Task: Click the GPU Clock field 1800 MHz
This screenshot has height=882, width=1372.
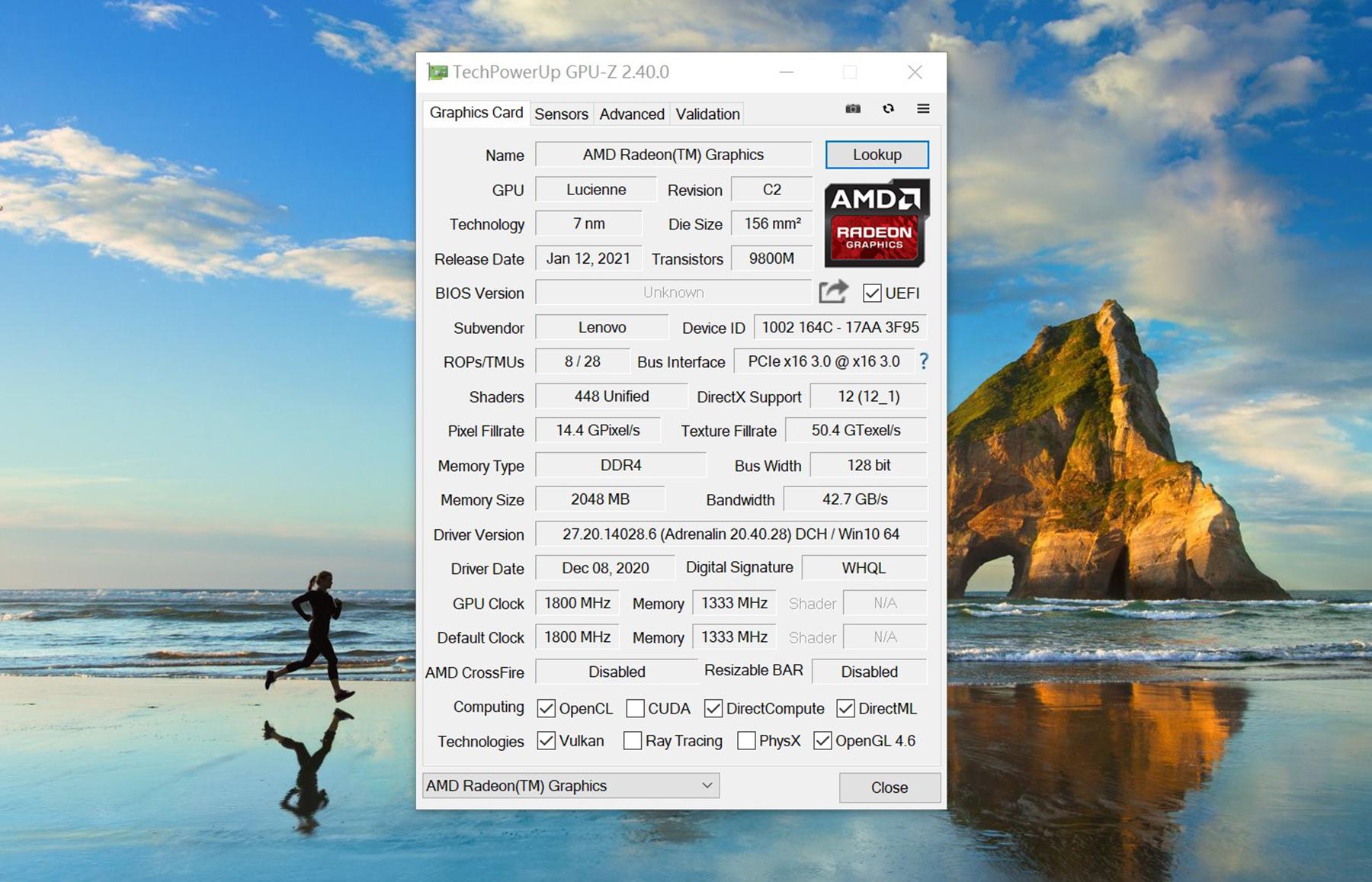Action: pos(577,603)
